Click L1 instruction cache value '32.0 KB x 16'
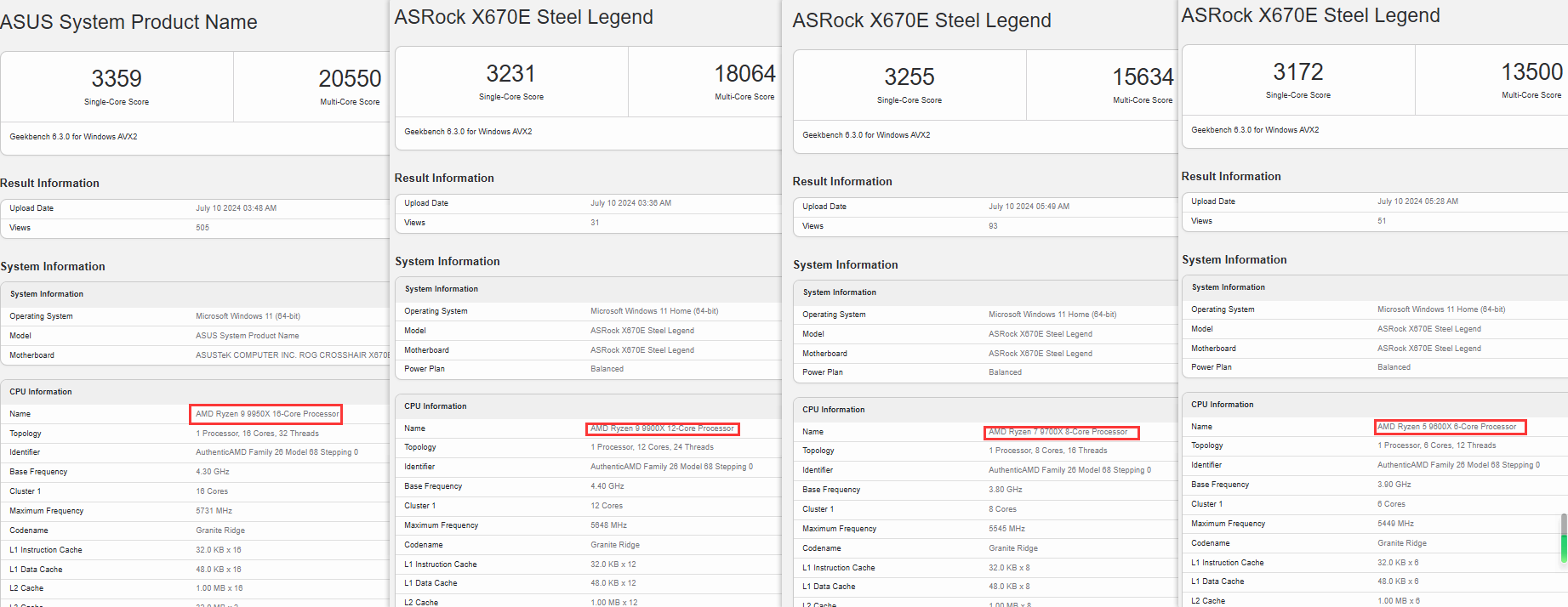 pos(219,550)
